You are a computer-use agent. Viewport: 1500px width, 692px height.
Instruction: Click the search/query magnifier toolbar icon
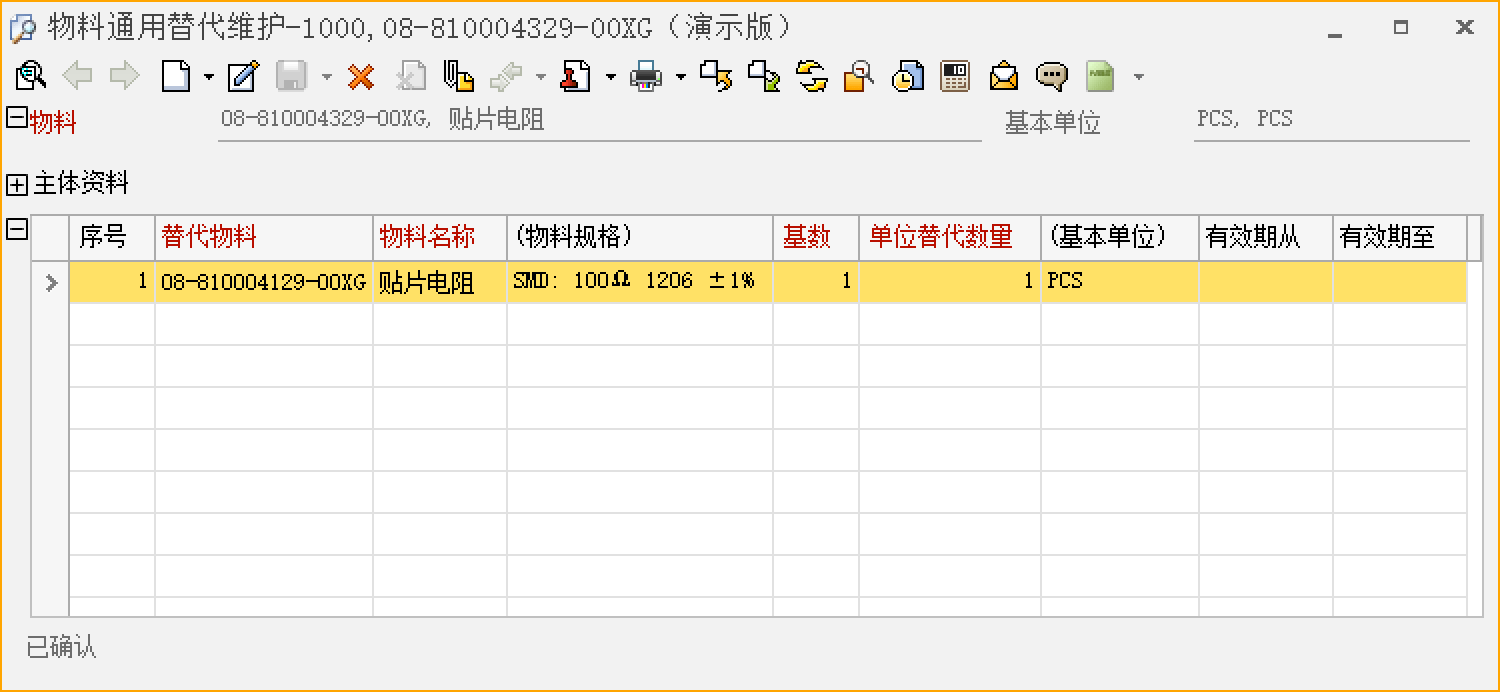click(31, 76)
